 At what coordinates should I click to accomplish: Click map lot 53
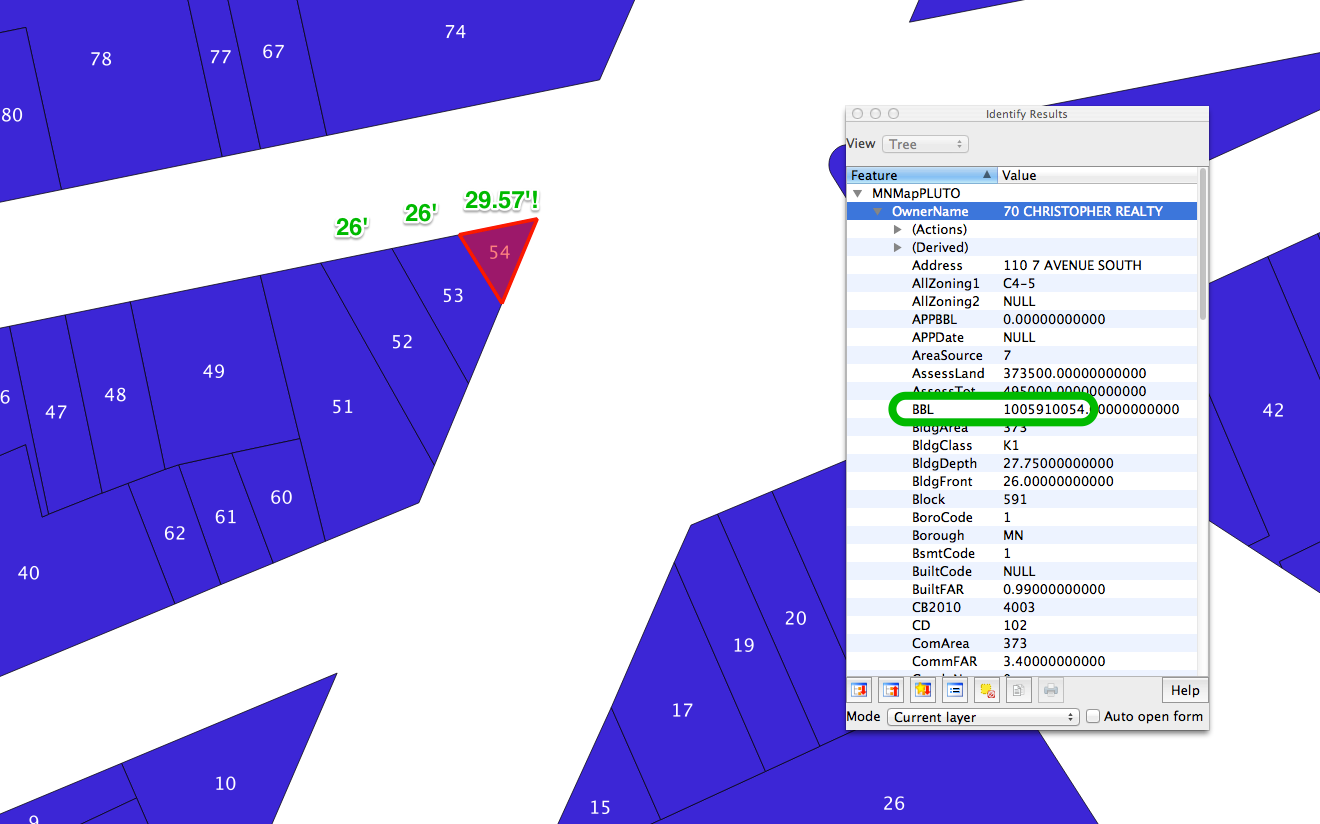(x=453, y=295)
